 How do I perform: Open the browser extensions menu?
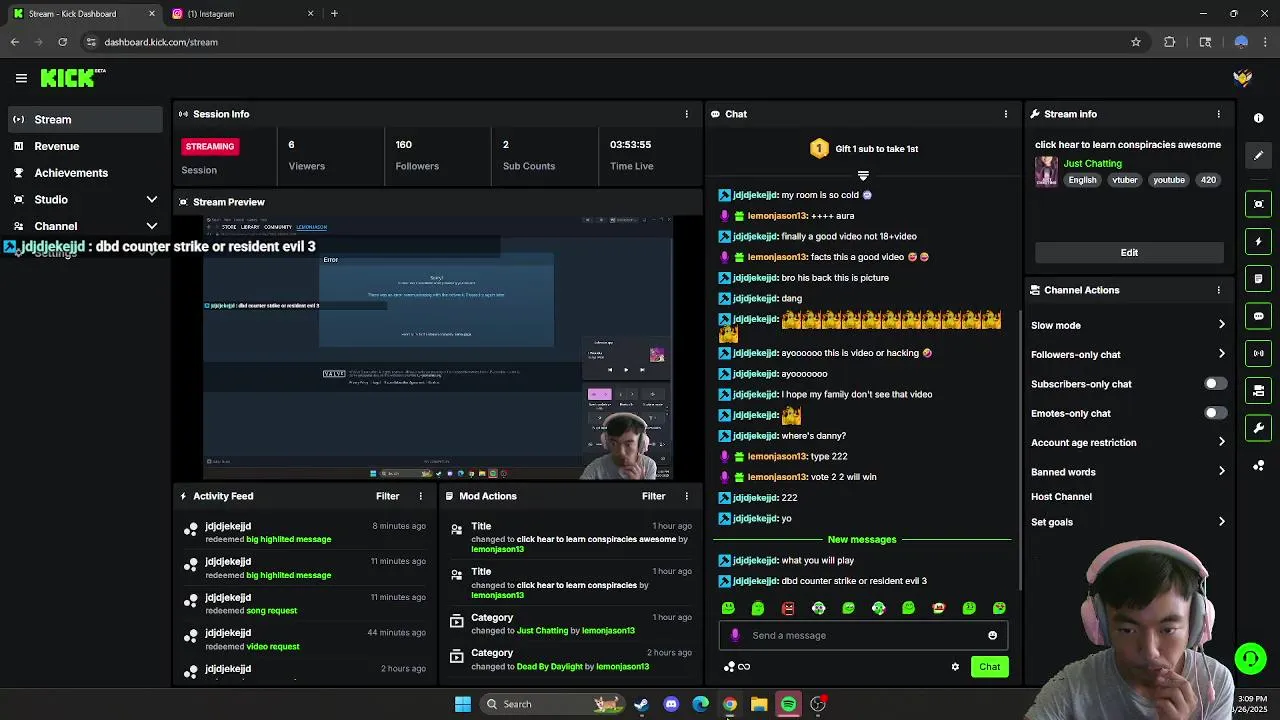point(1169,42)
